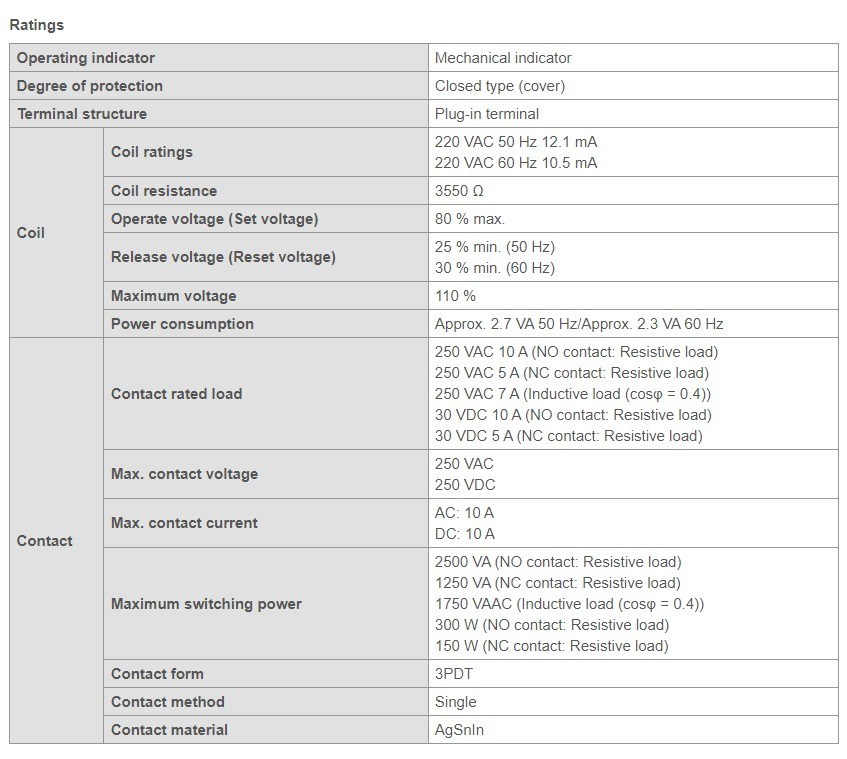Select the Closed type (cover) value
847x759 pixels.
click(x=500, y=86)
